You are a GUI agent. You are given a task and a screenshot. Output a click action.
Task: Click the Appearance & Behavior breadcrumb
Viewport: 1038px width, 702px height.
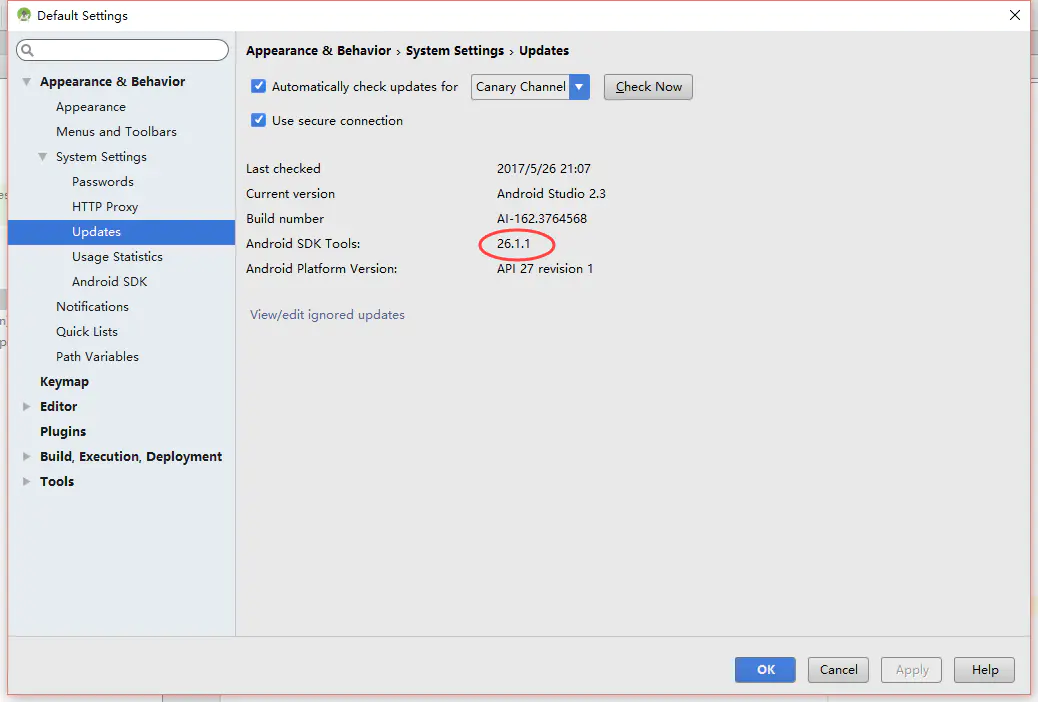[318, 50]
